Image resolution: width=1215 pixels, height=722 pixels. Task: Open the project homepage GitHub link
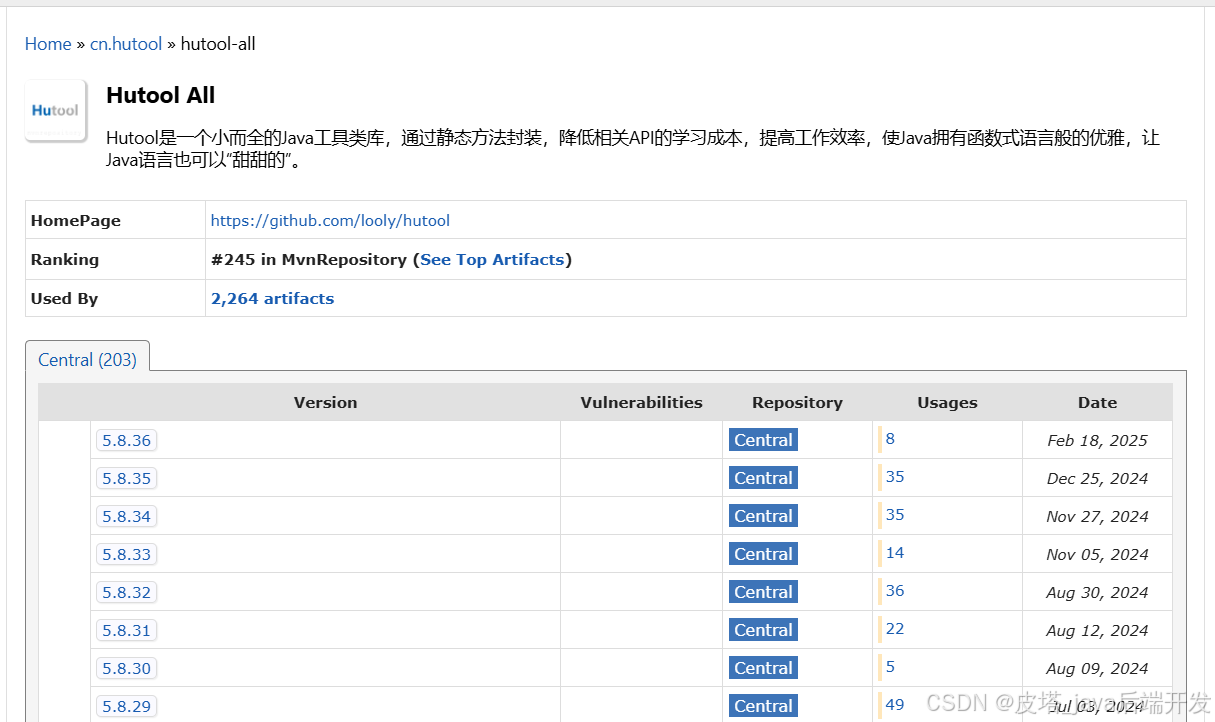(x=330, y=220)
